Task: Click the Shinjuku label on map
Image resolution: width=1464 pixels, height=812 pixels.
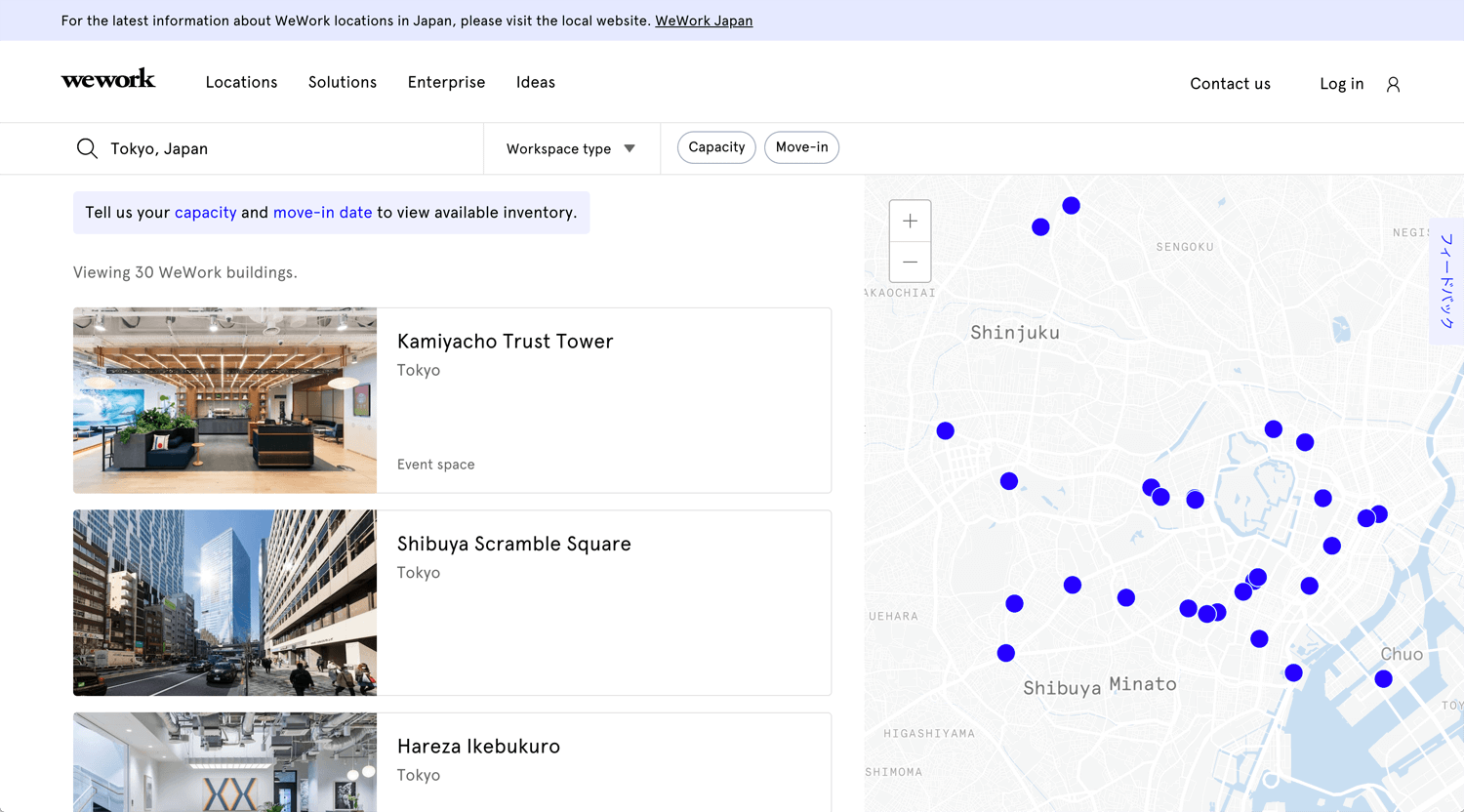Action: click(1015, 333)
